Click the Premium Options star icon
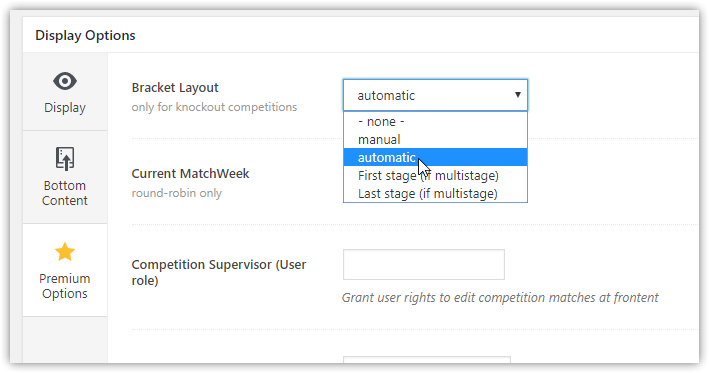709x373 pixels. tap(65, 252)
